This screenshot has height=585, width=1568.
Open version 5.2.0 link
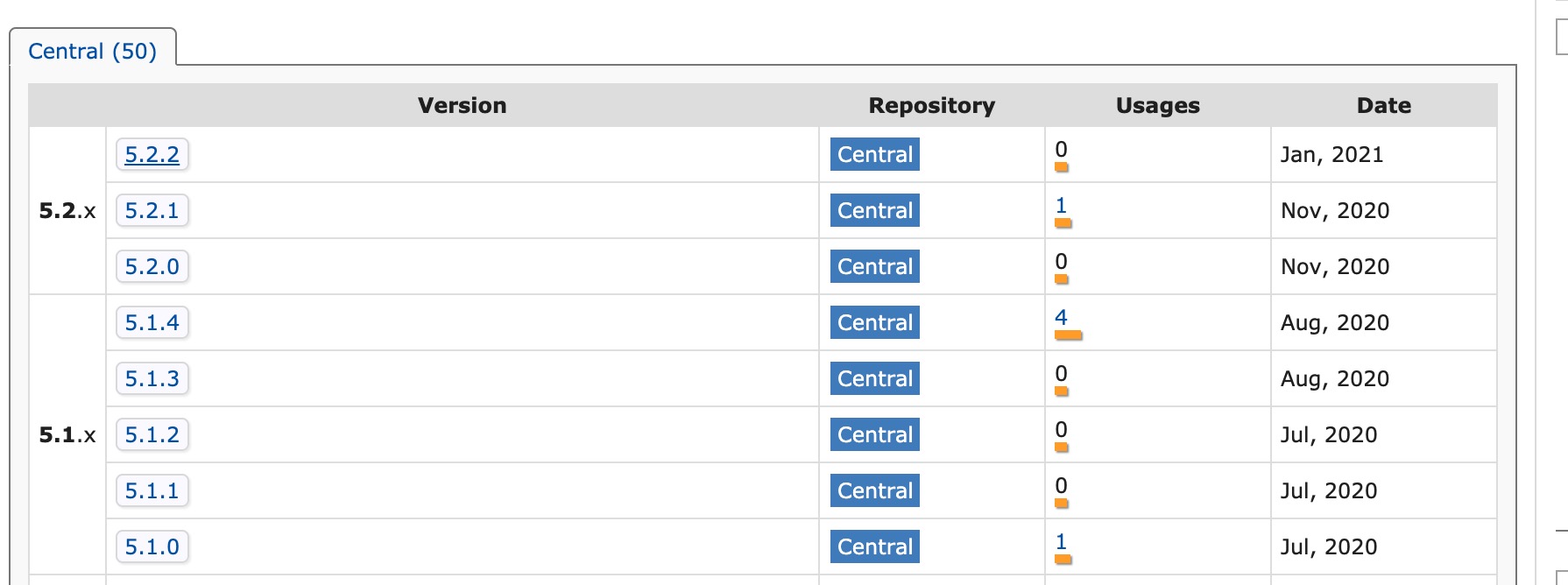point(152,267)
